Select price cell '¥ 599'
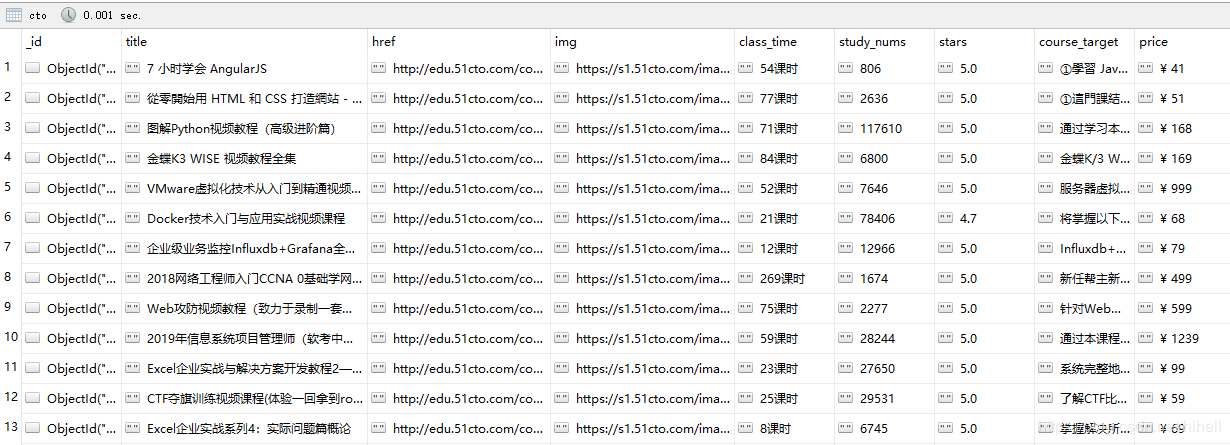The height and width of the screenshot is (445, 1230). (x=1182, y=309)
